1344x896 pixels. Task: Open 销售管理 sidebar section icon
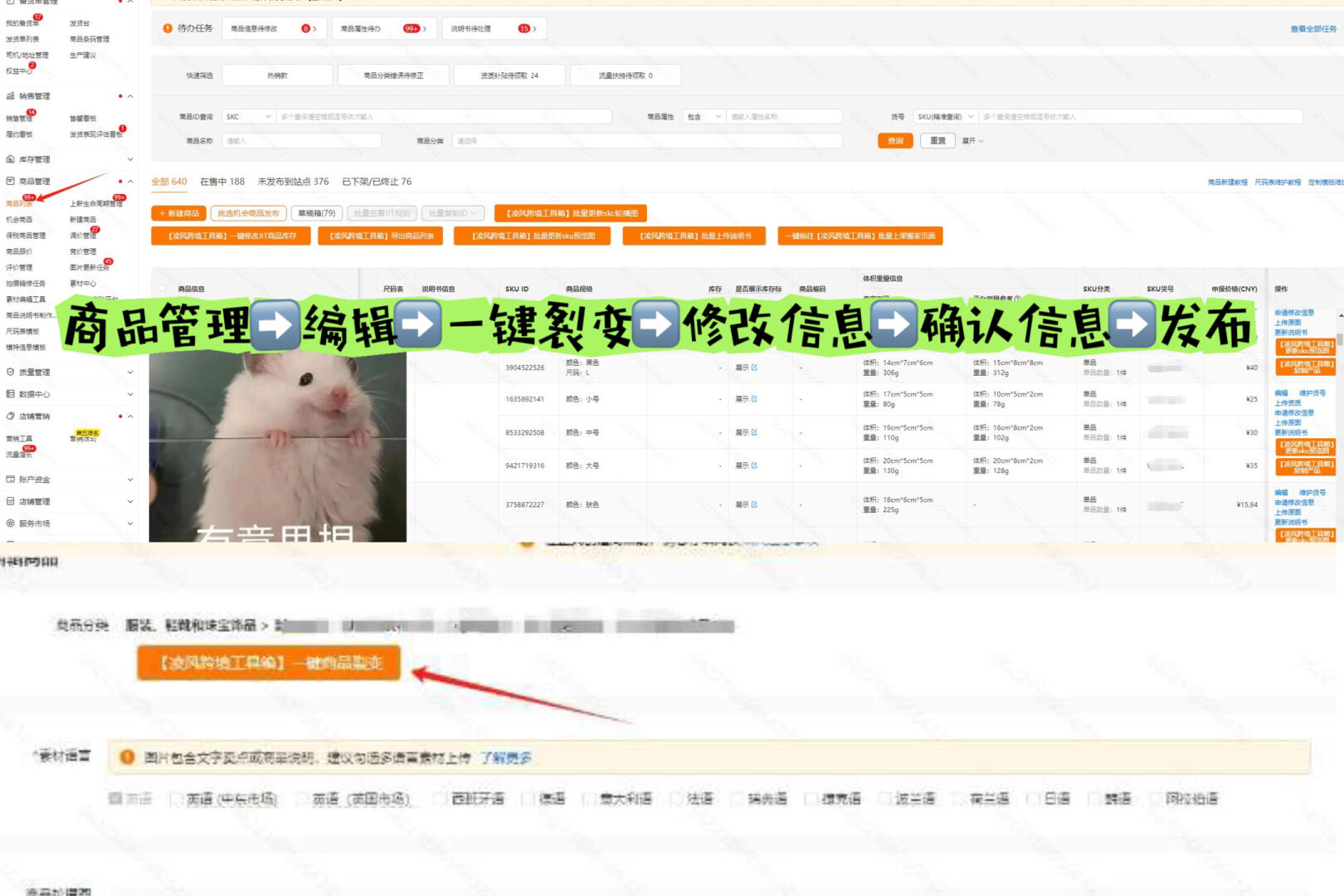(x=10, y=96)
